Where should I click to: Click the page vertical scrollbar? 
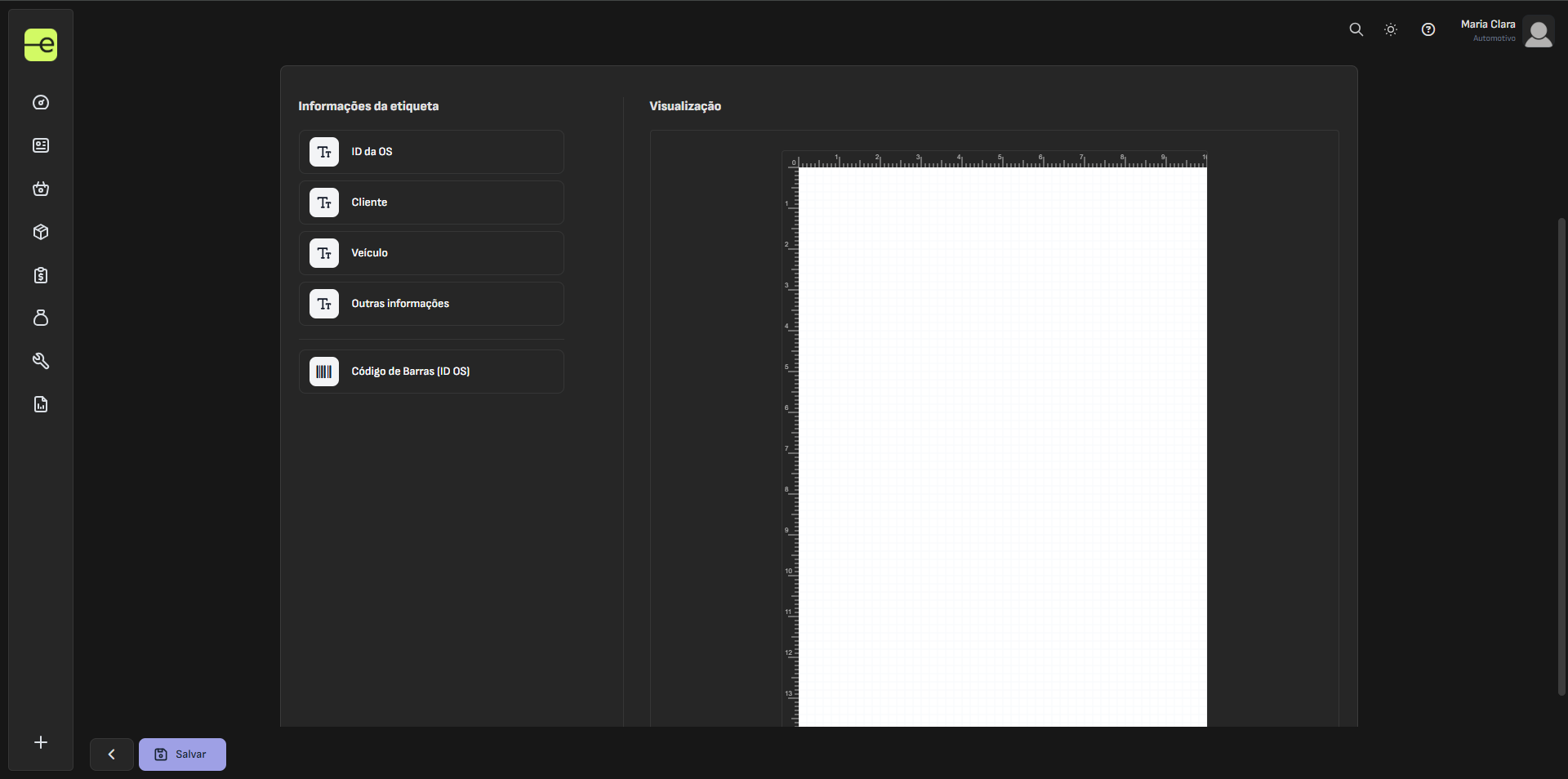pos(1561,456)
